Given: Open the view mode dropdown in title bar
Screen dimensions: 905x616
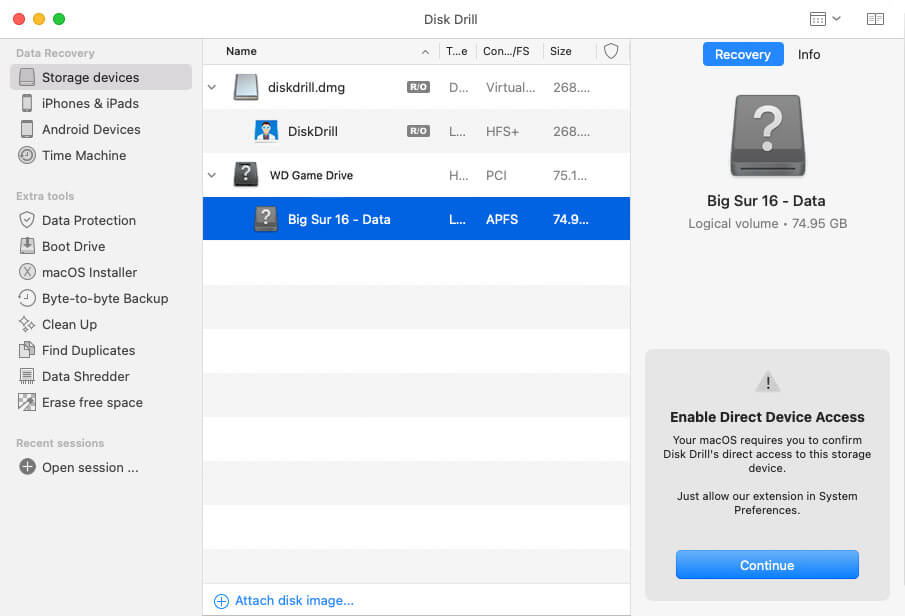Looking at the screenshot, I should [825, 19].
